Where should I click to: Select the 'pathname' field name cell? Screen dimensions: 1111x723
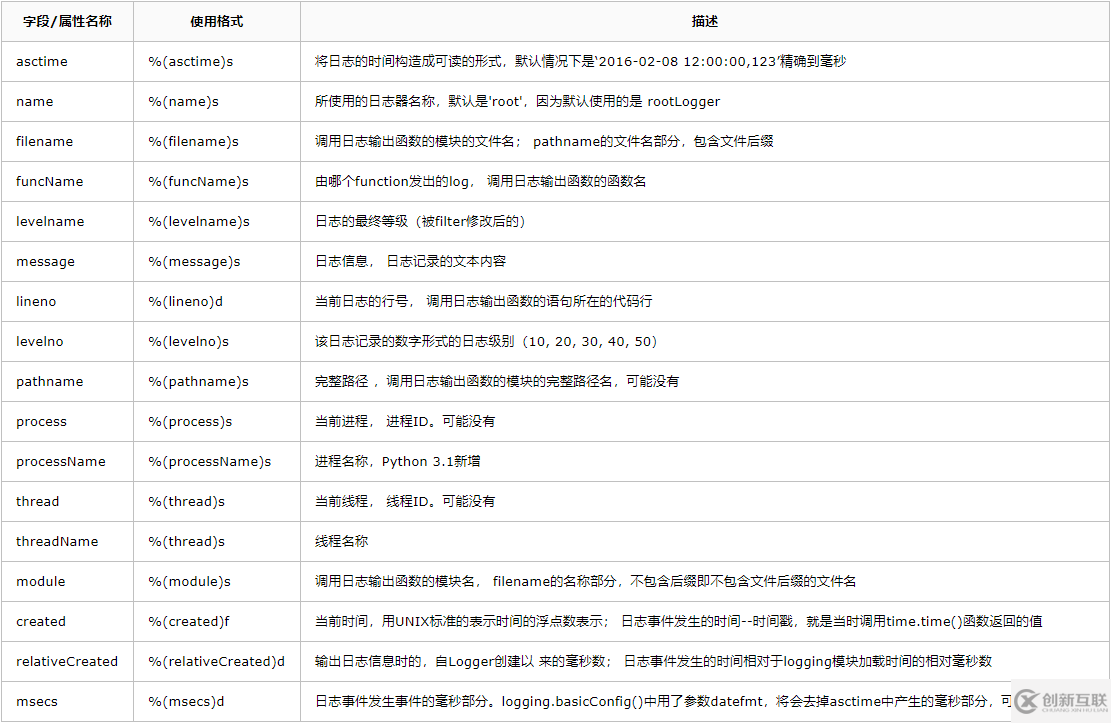tap(67, 382)
